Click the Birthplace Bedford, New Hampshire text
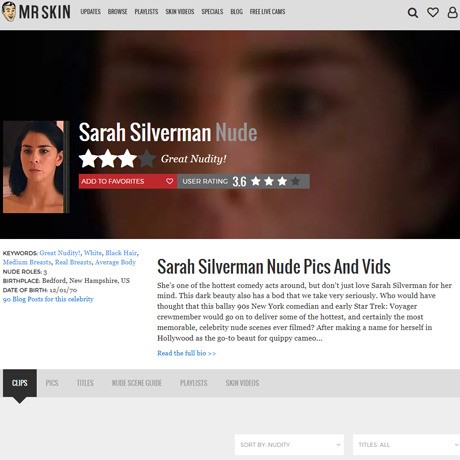Image resolution: width=460 pixels, height=460 pixels. [x=66, y=281]
